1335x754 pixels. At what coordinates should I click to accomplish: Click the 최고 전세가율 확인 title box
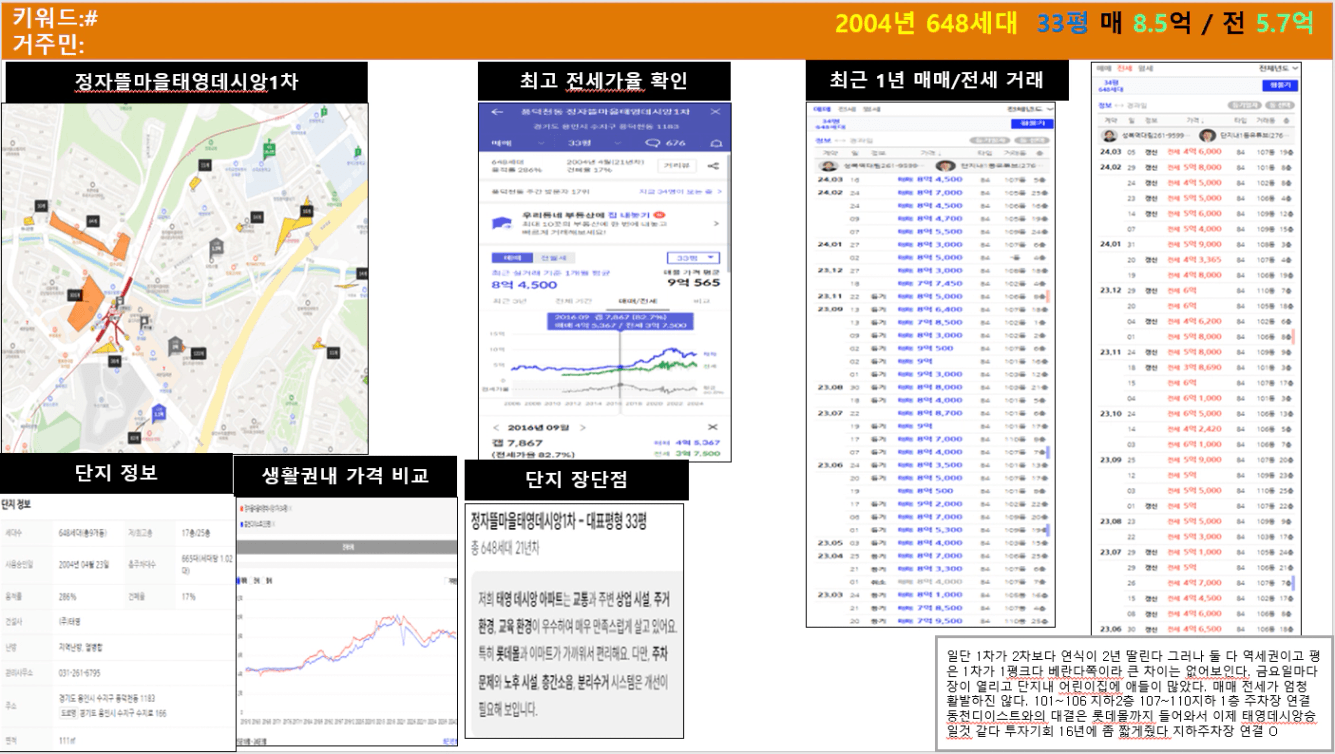point(604,81)
